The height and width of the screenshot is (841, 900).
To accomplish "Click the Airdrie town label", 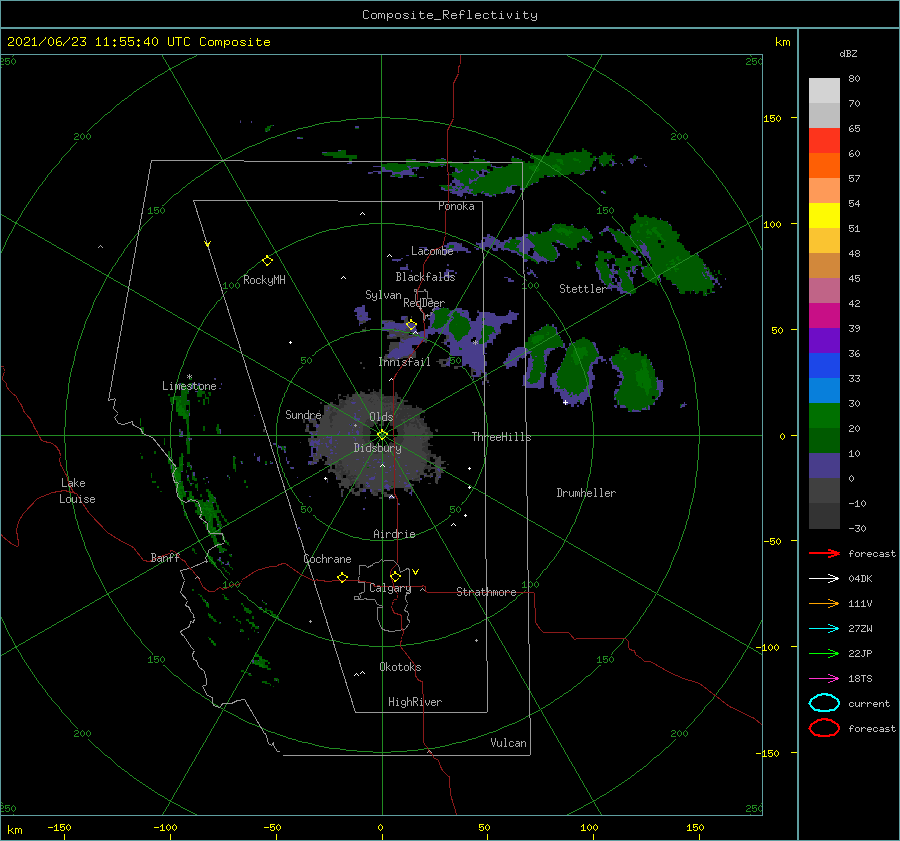I will [x=394, y=534].
